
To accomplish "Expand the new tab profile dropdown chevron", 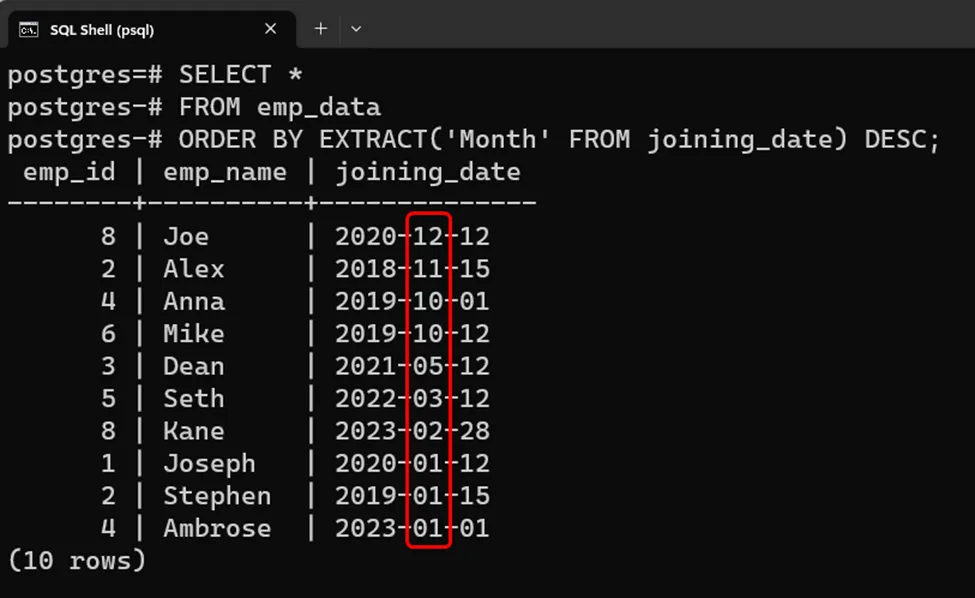I will (356, 29).
